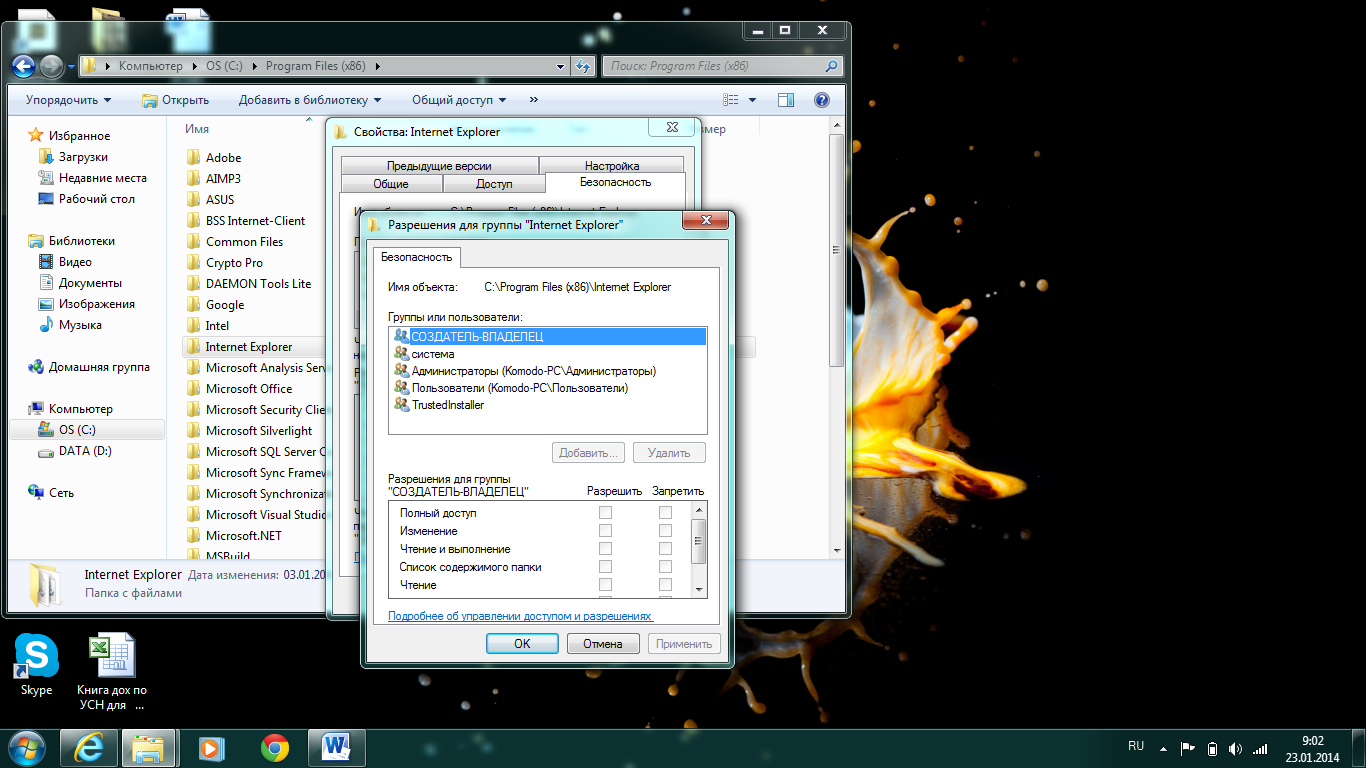
Task: Click OS (C:) breadcrumb in address bar
Action: click(226, 66)
